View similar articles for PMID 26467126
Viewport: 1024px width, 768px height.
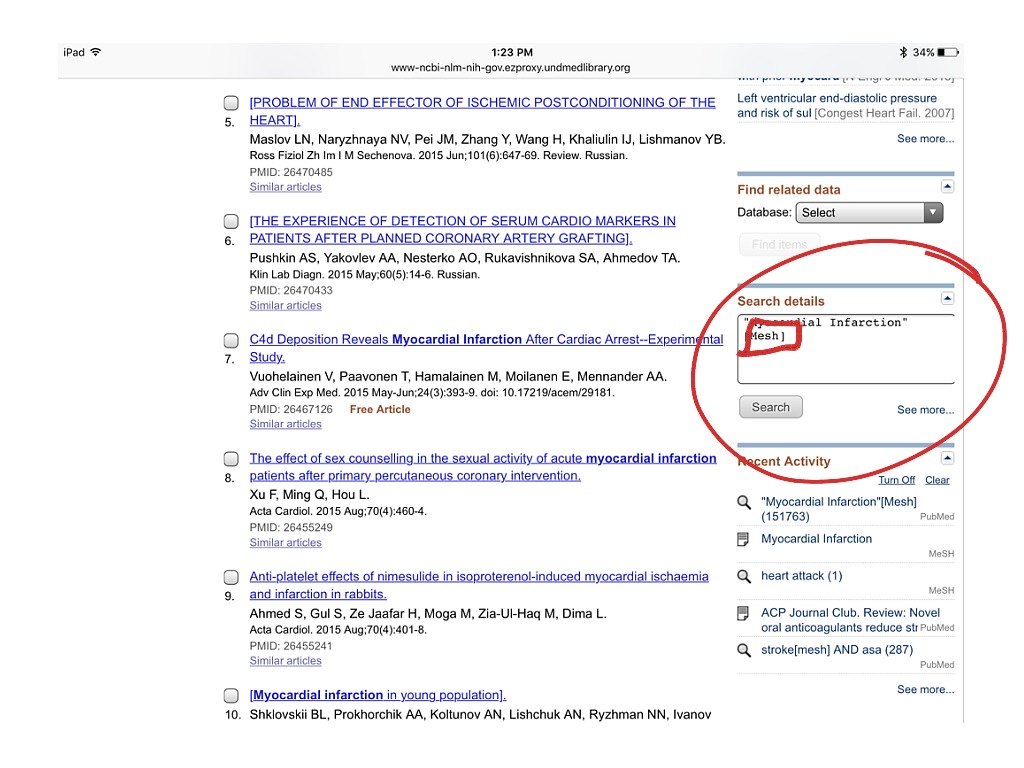click(285, 424)
